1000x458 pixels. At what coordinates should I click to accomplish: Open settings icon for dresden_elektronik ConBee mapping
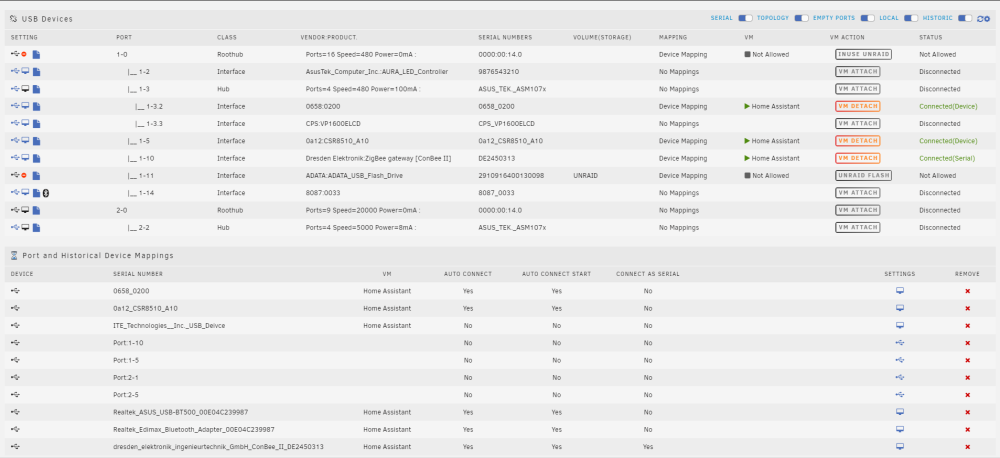click(900, 447)
